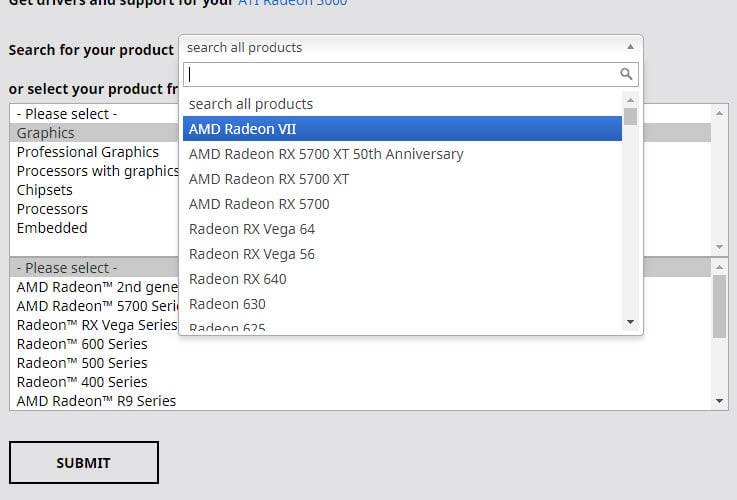Select AMD Radeon VII option
This screenshot has width=737, height=500.
[402, 129]
